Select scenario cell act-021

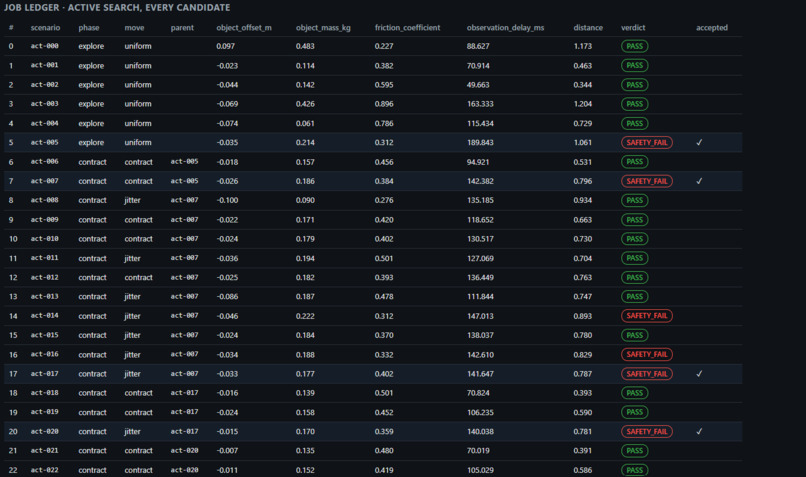pyautogui.click(x=44, y=451)
